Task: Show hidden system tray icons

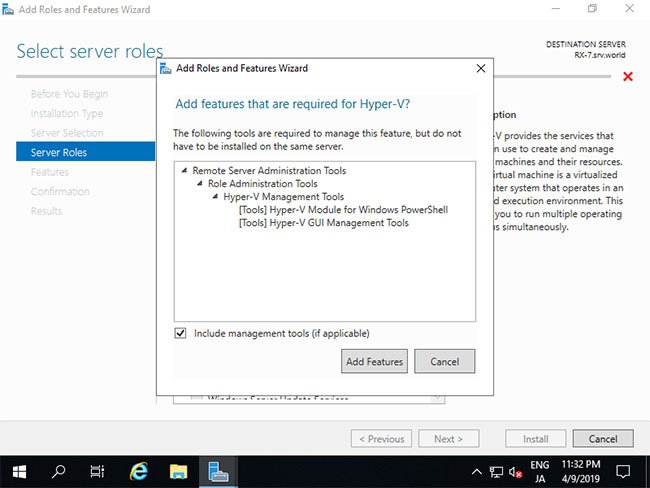Action: click(x=477, y=471)
